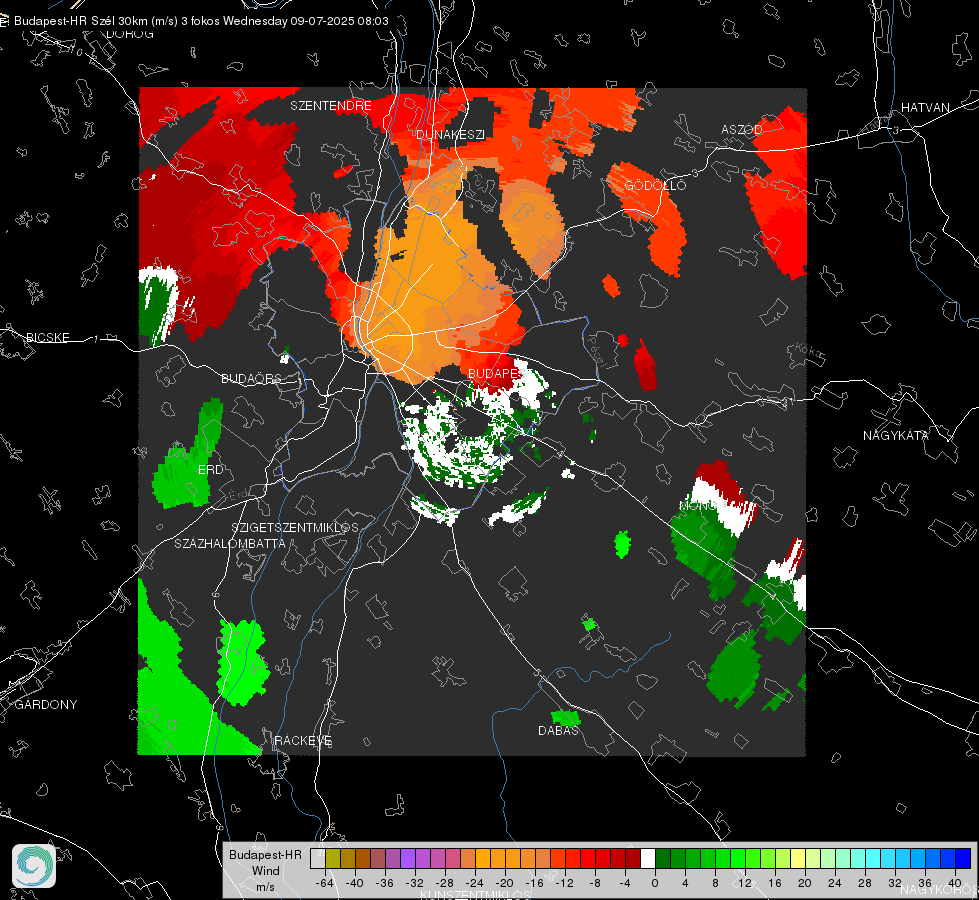Click the HATVAN town label

click(x=925, y=107)
